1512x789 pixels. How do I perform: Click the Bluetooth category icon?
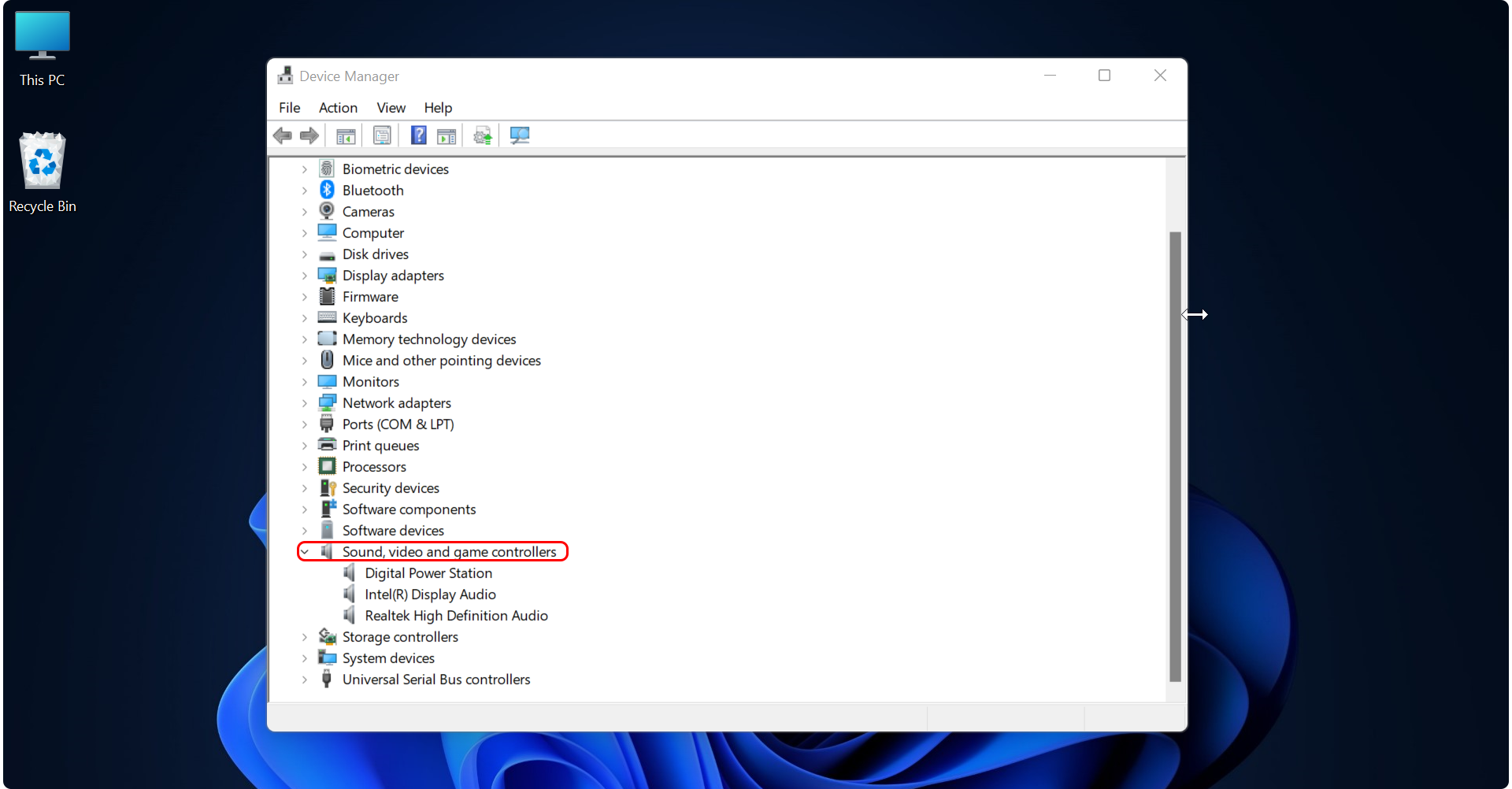(327, 190)
